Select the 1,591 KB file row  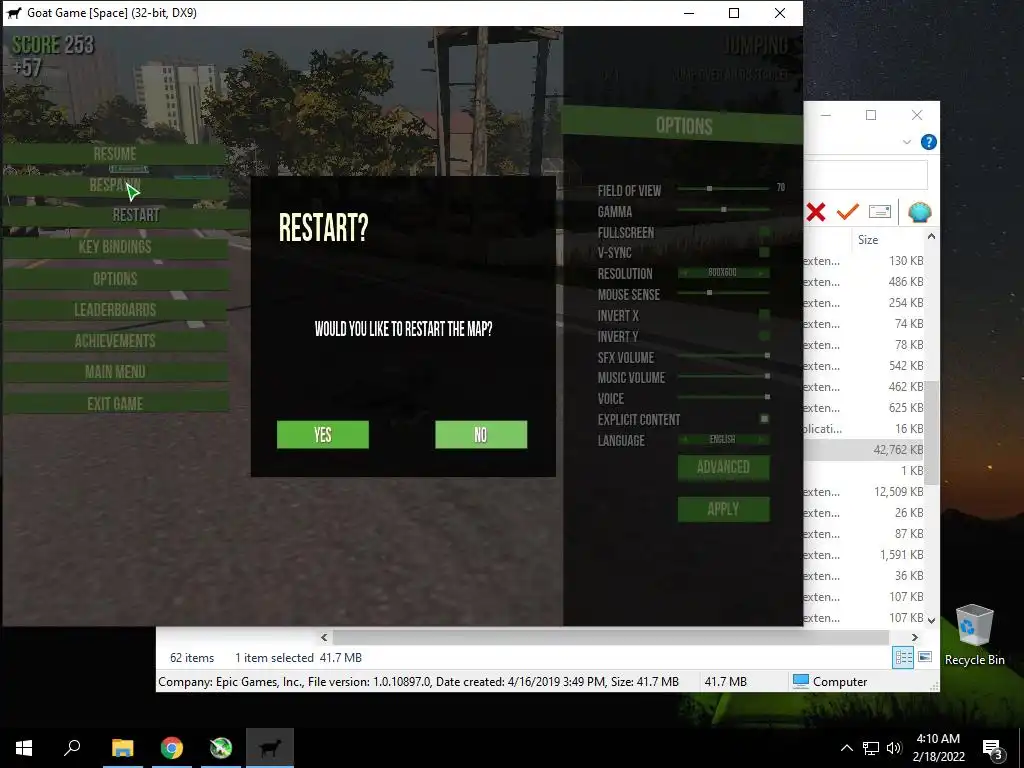[865, 554]
